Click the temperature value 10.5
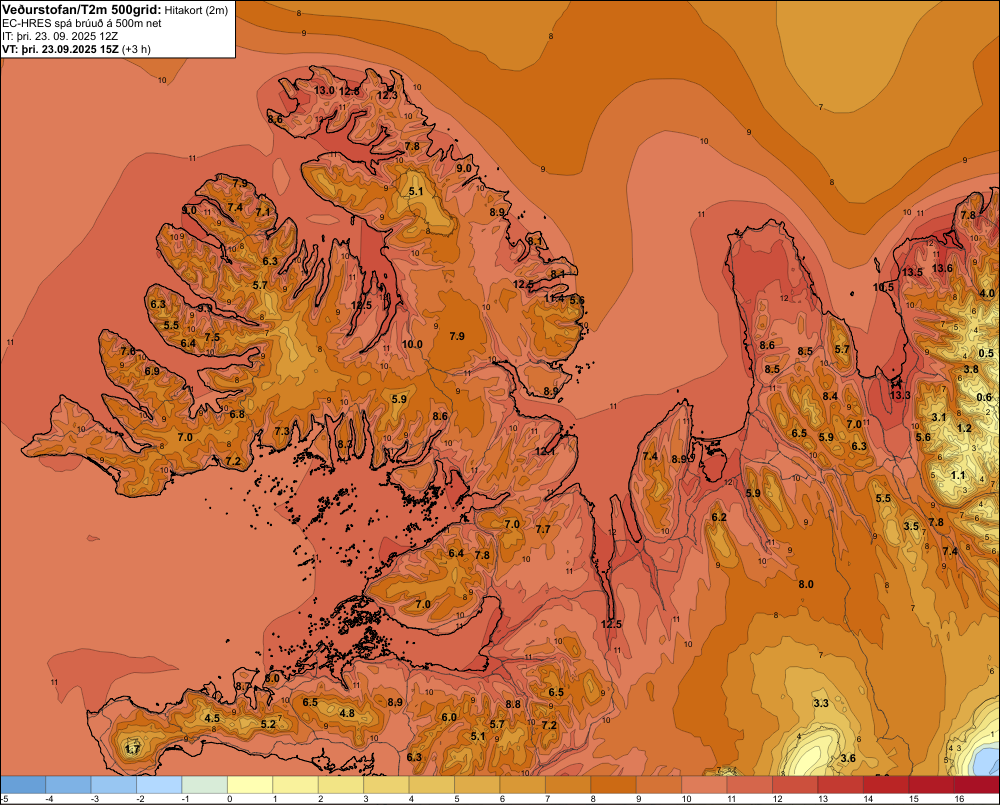The width and height of the screenshot is (1000, 805). (x=883, y=287)
